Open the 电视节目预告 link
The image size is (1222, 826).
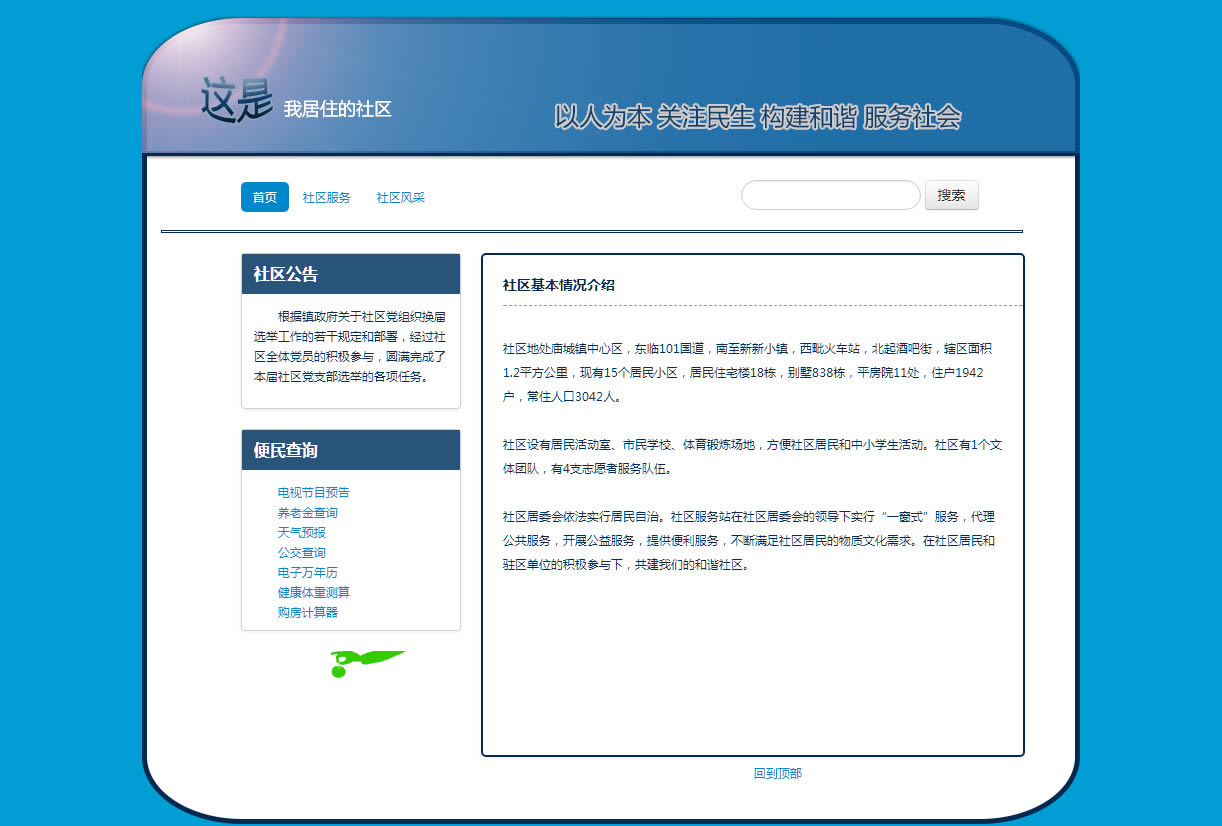(314, 492)
